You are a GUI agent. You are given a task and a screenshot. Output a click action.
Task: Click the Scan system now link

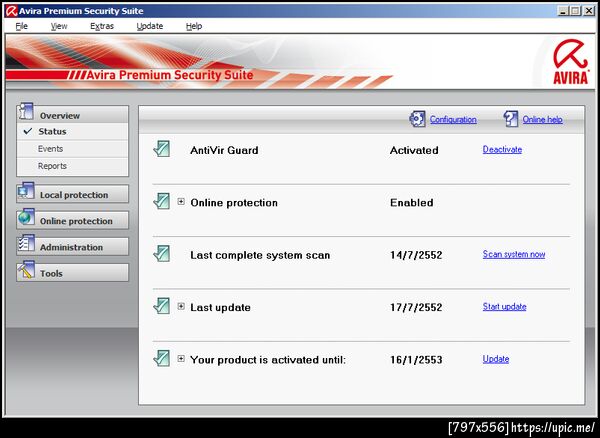click(x=514, y=254)
